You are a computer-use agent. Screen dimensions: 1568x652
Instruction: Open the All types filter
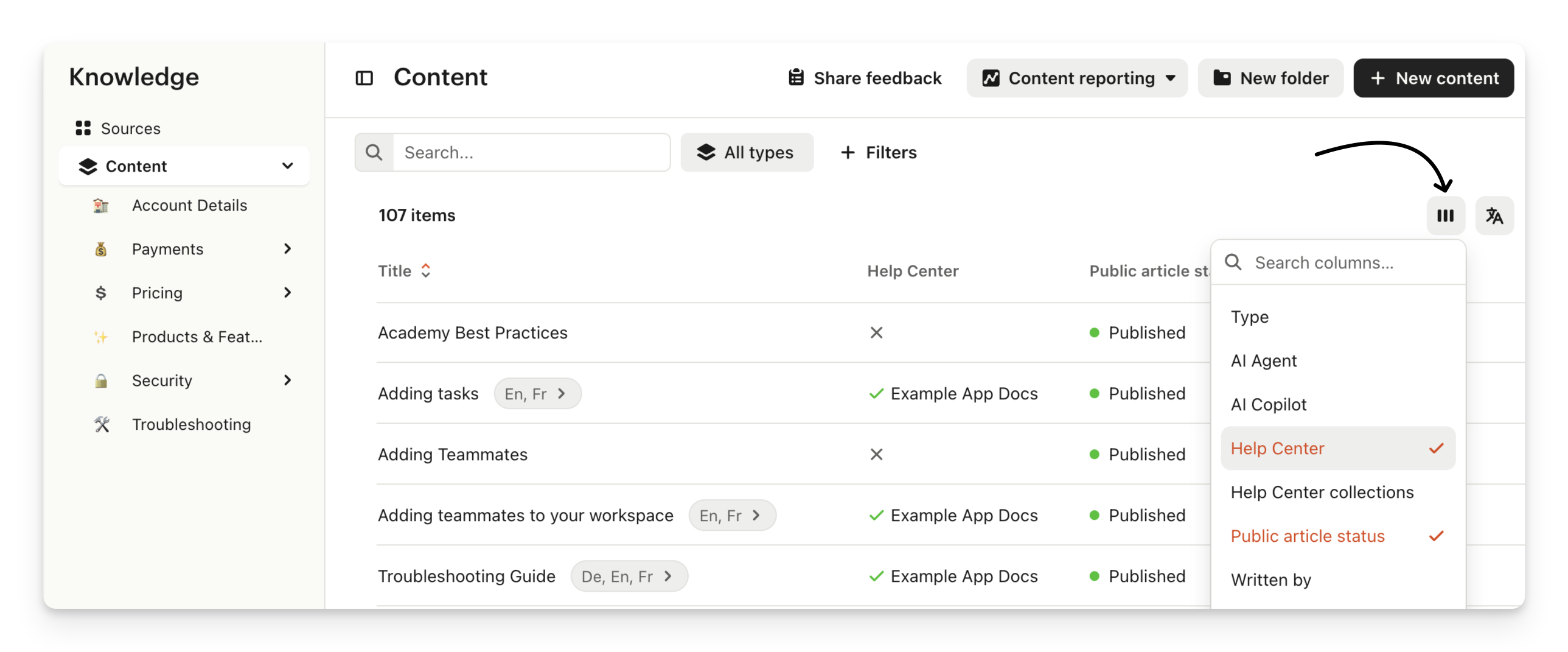coord(746,152)
